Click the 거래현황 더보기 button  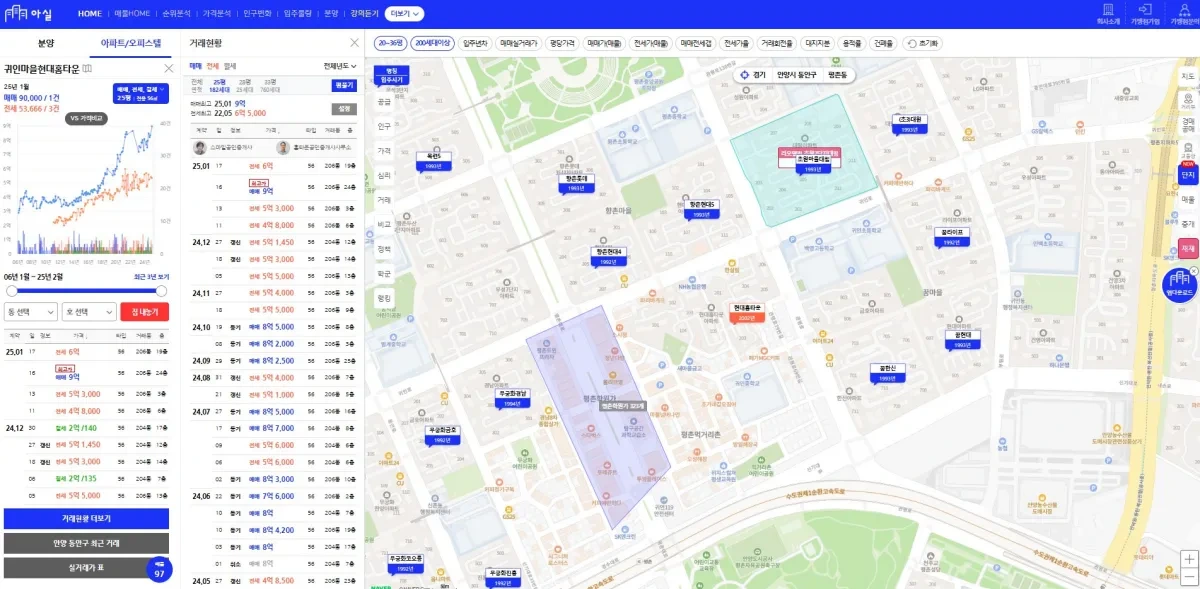tap(86, 519)
